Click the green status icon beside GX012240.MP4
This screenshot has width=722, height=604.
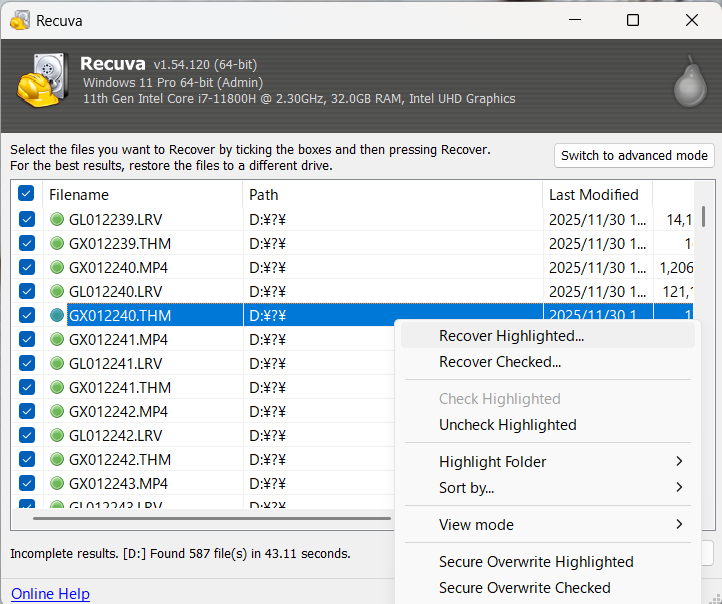pyautogui.click(x=57, y=267)
